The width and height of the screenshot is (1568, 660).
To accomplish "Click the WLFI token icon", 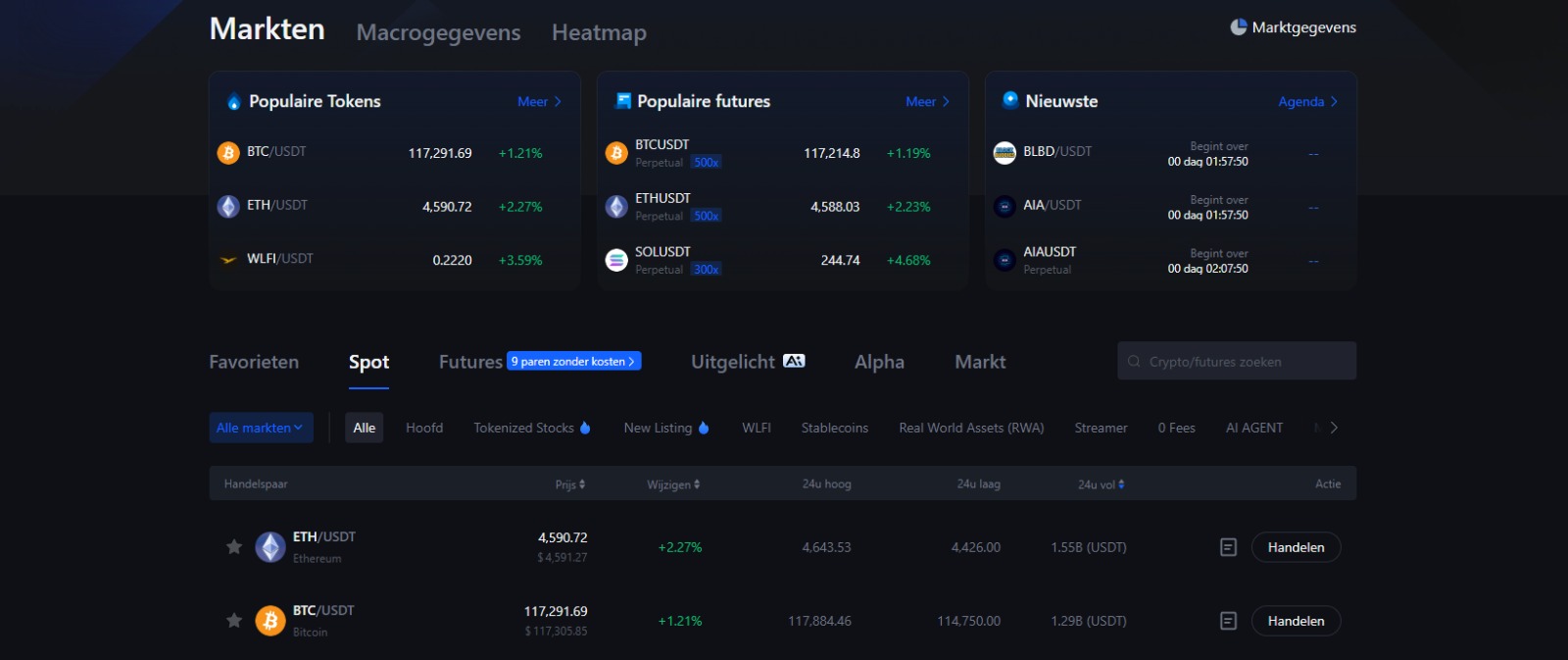I will point(228,260).
